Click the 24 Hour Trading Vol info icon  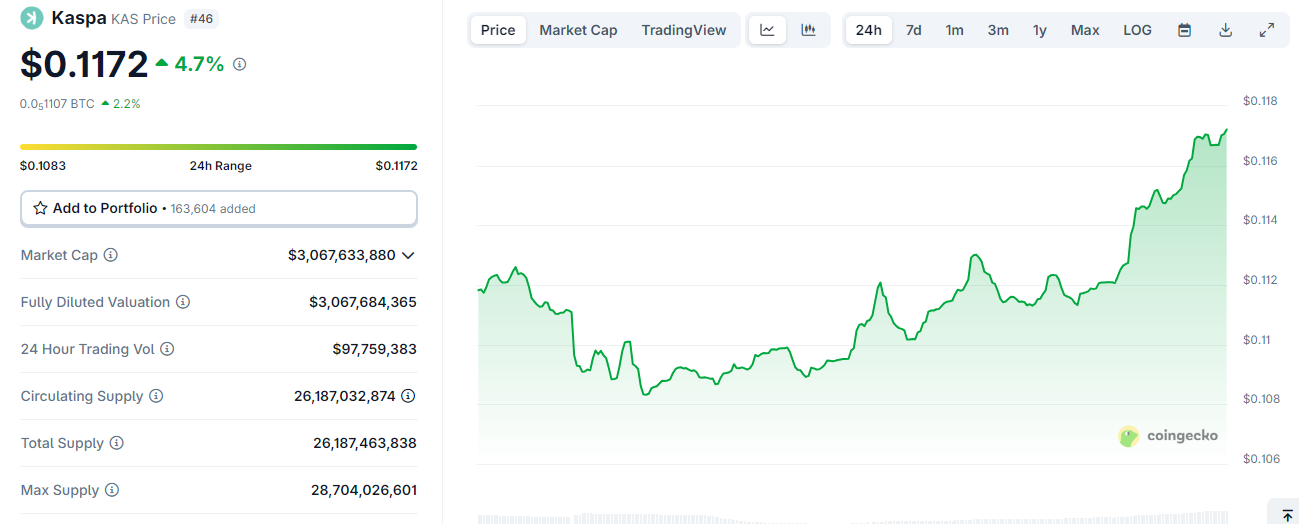(x=167, y=349)
